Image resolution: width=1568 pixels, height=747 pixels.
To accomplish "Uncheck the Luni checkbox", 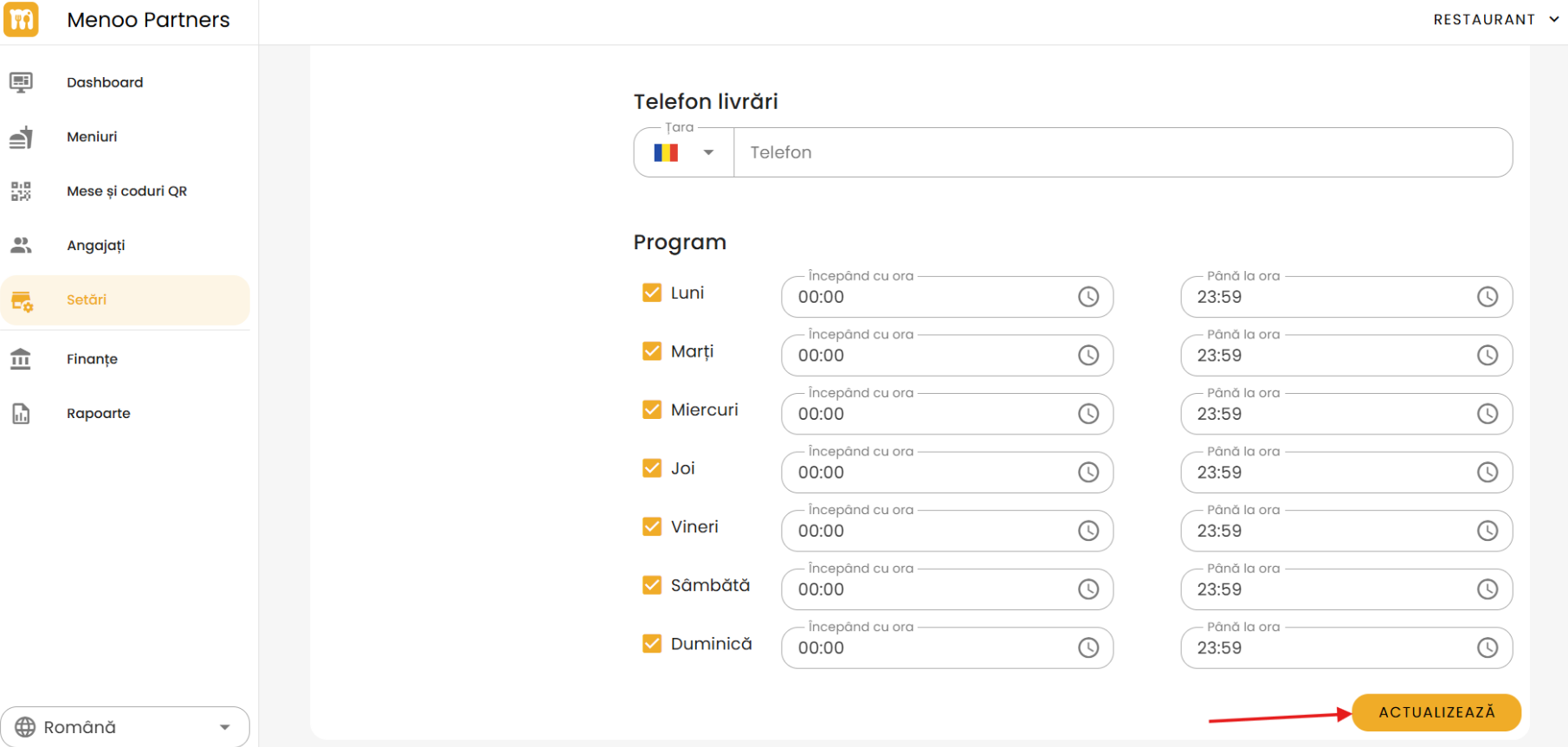I will click(652, 293).
